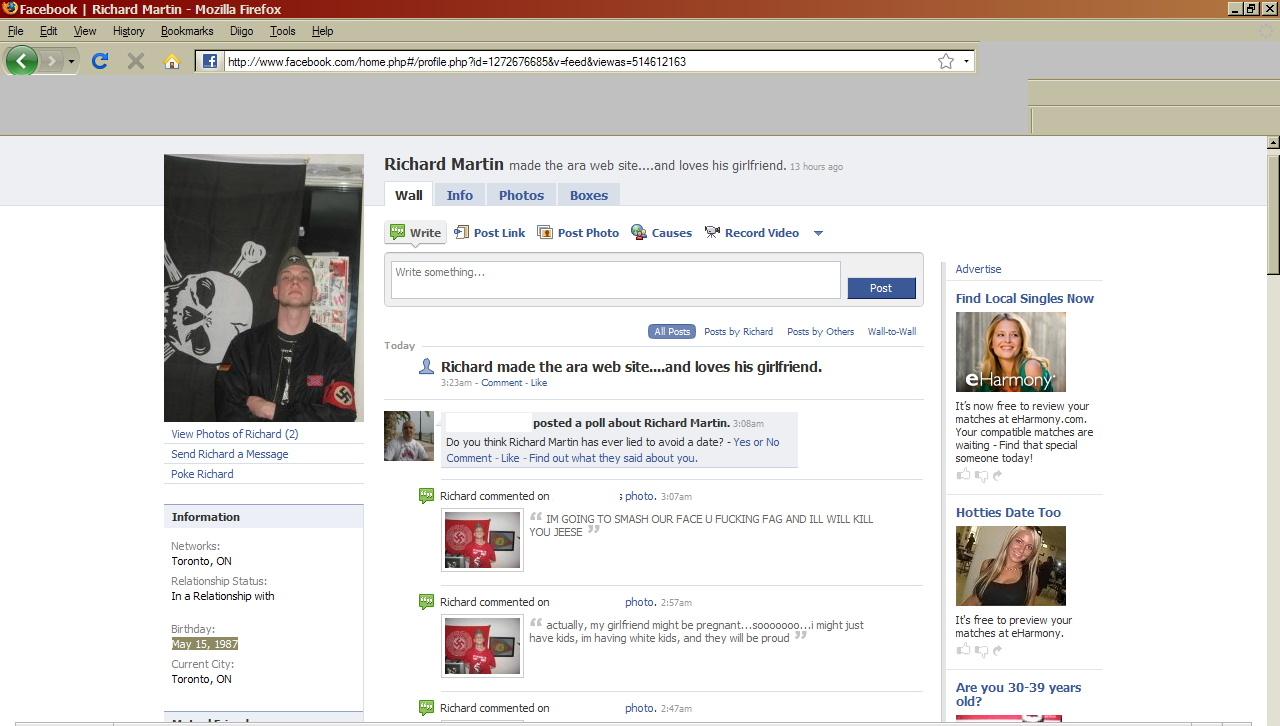Answer Yes on the poll
This screenshot has width=1280, height=726.
tap(743, 442)
